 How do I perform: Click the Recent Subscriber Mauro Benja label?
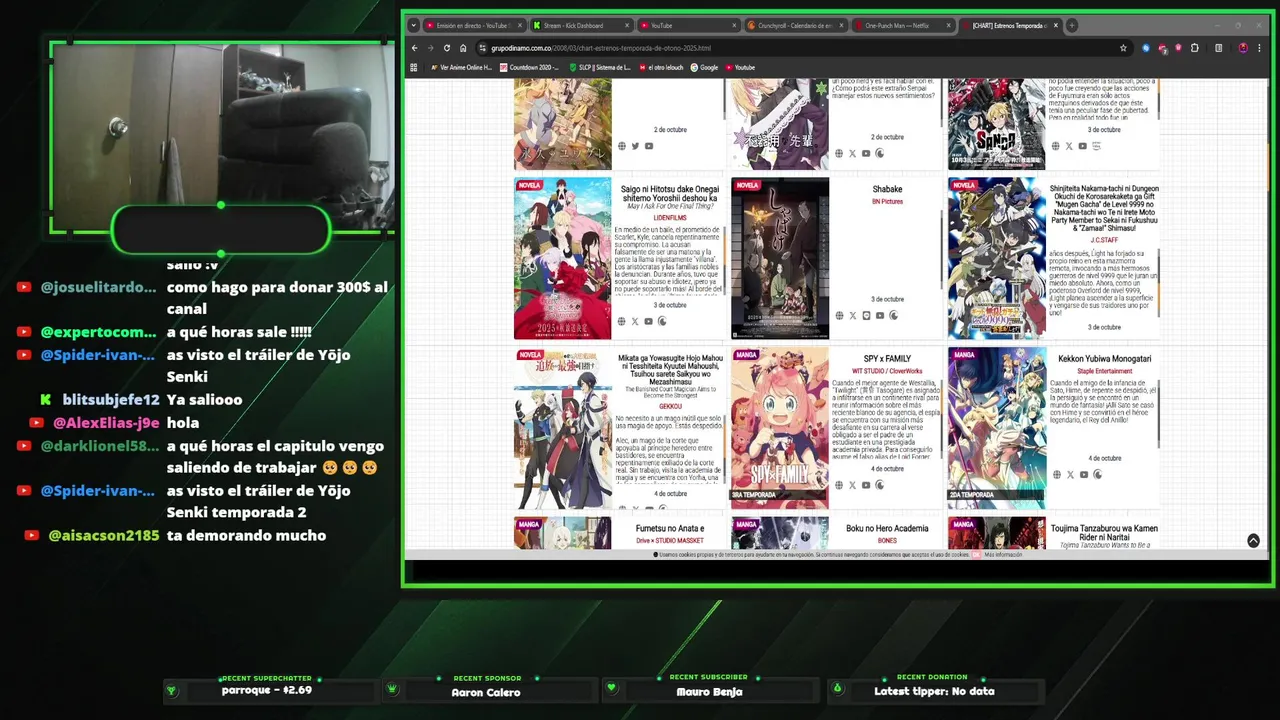coord(709,692)
